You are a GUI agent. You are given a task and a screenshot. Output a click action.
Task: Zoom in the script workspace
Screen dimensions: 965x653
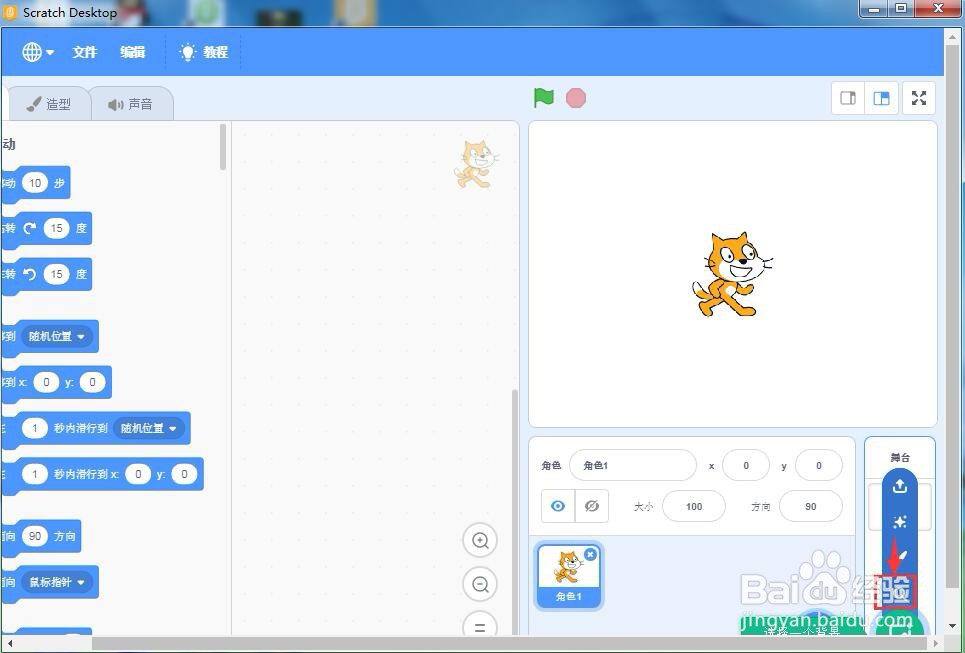(x=480, y=540)
